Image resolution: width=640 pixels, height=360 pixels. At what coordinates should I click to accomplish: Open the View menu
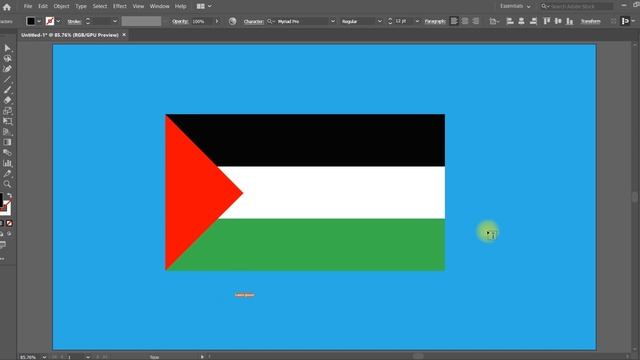(138, 7)
